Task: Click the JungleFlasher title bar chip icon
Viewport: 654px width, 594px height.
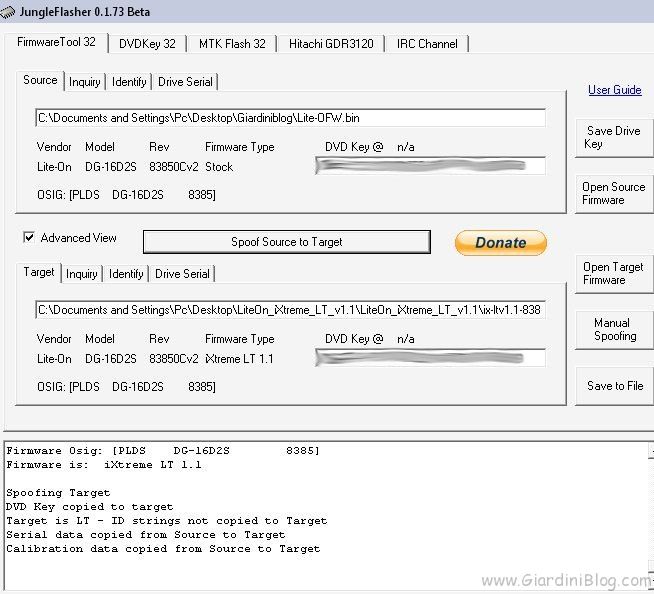Action: click(8, 12)
